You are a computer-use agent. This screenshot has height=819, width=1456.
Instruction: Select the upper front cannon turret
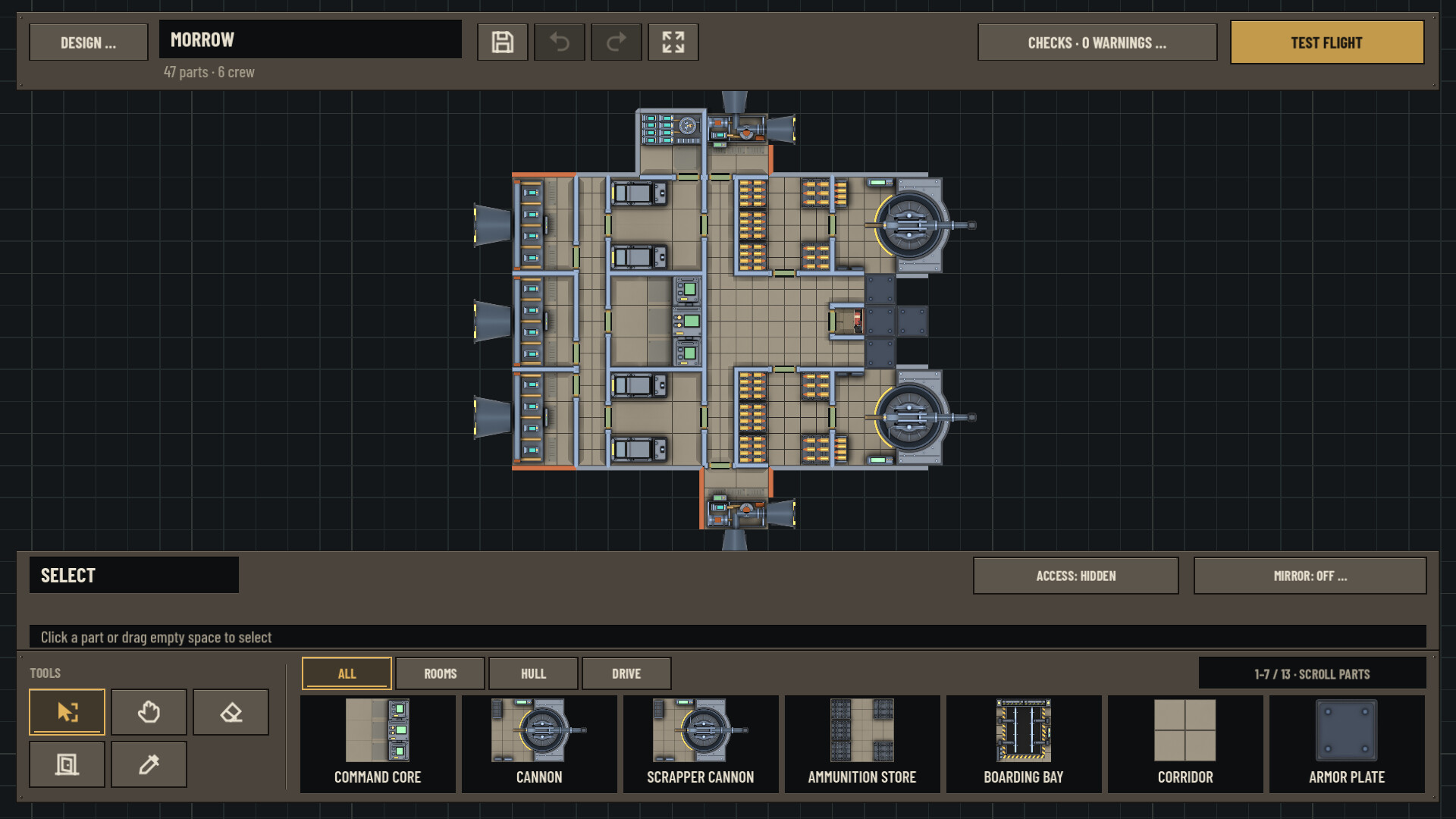tap(914, 225)
